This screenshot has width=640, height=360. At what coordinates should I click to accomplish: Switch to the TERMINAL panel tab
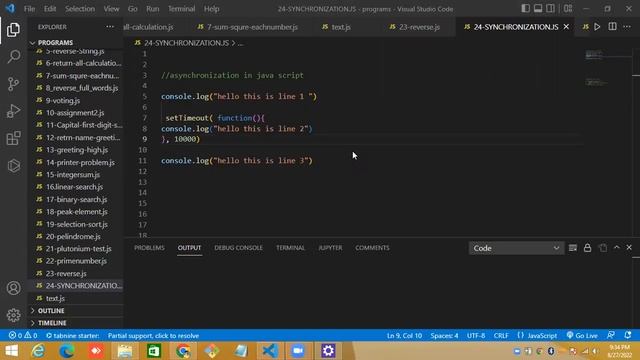pyautogui.click(x=290, y=248)
